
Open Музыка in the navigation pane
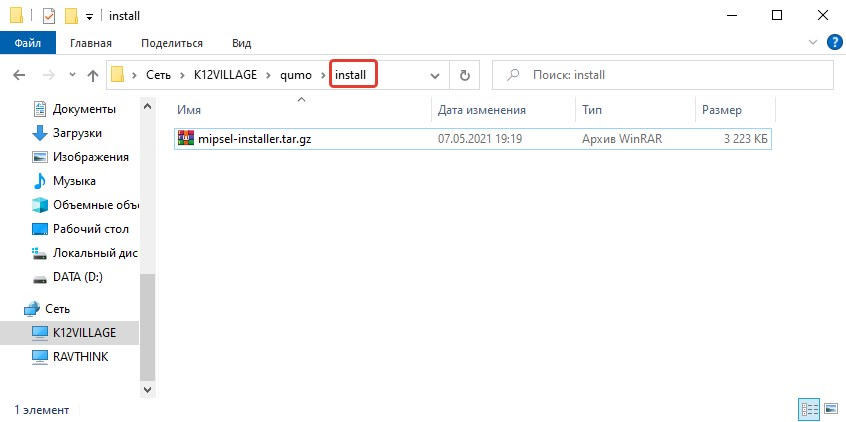74,181
